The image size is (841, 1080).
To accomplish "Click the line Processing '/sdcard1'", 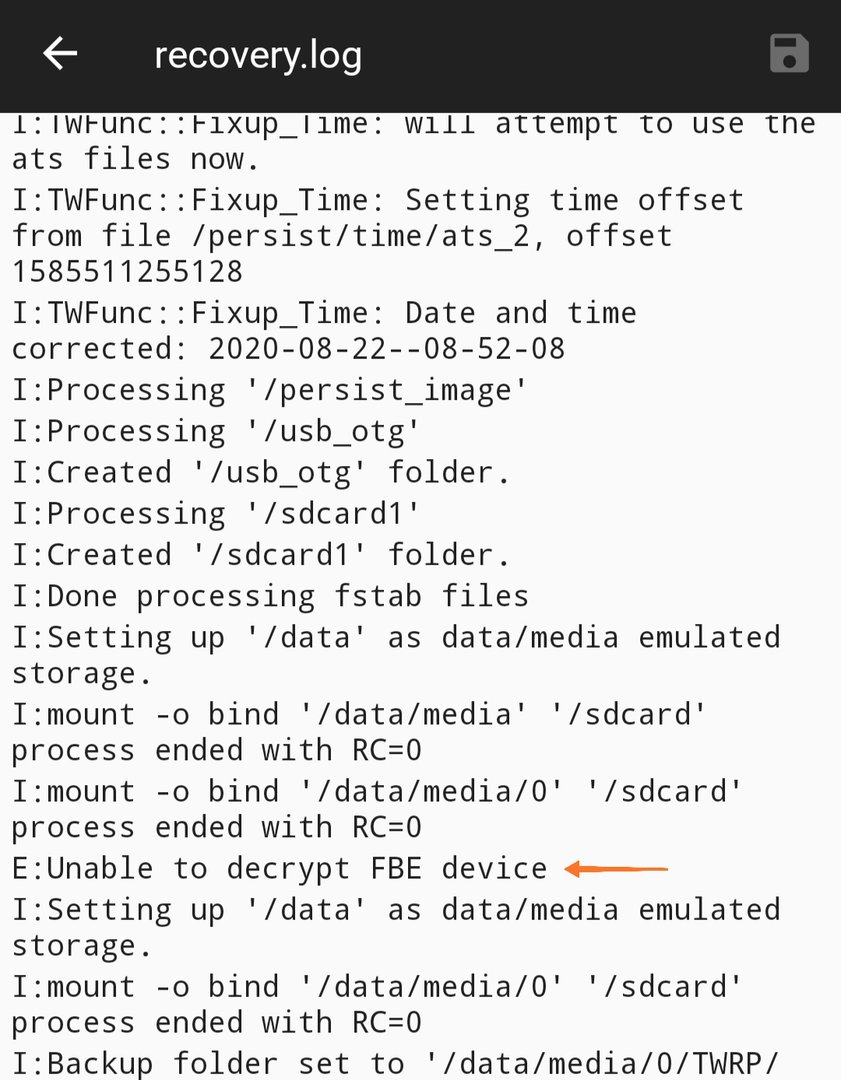I will 216,514.
